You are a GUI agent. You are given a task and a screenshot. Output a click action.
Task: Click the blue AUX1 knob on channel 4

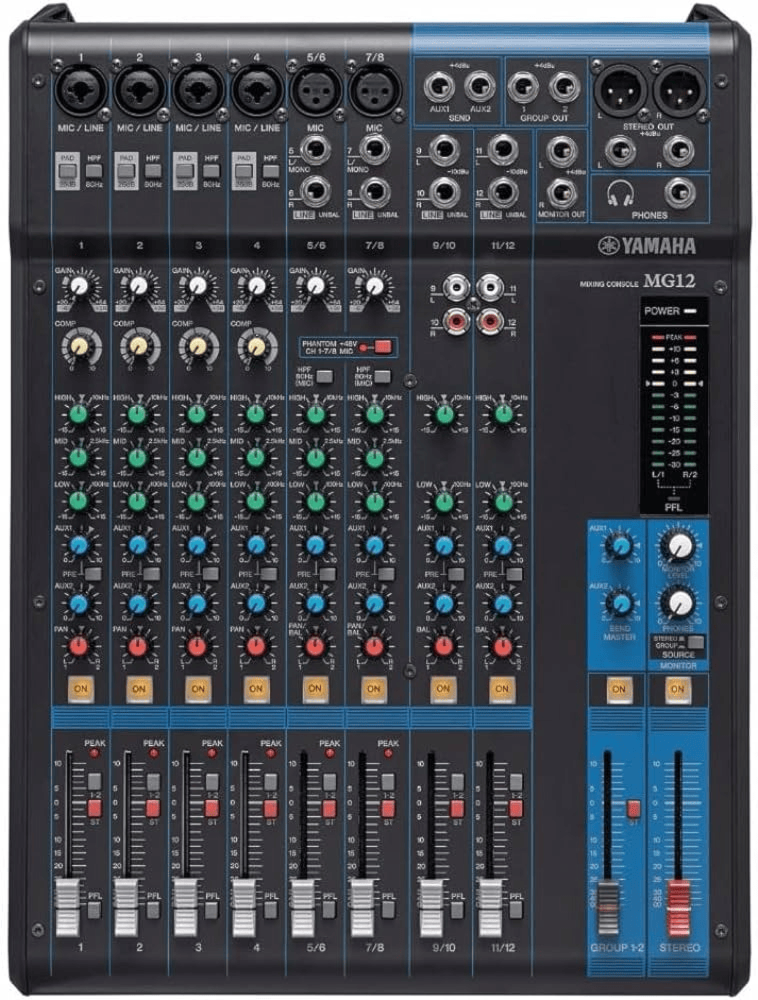click(x=256, y=544)
